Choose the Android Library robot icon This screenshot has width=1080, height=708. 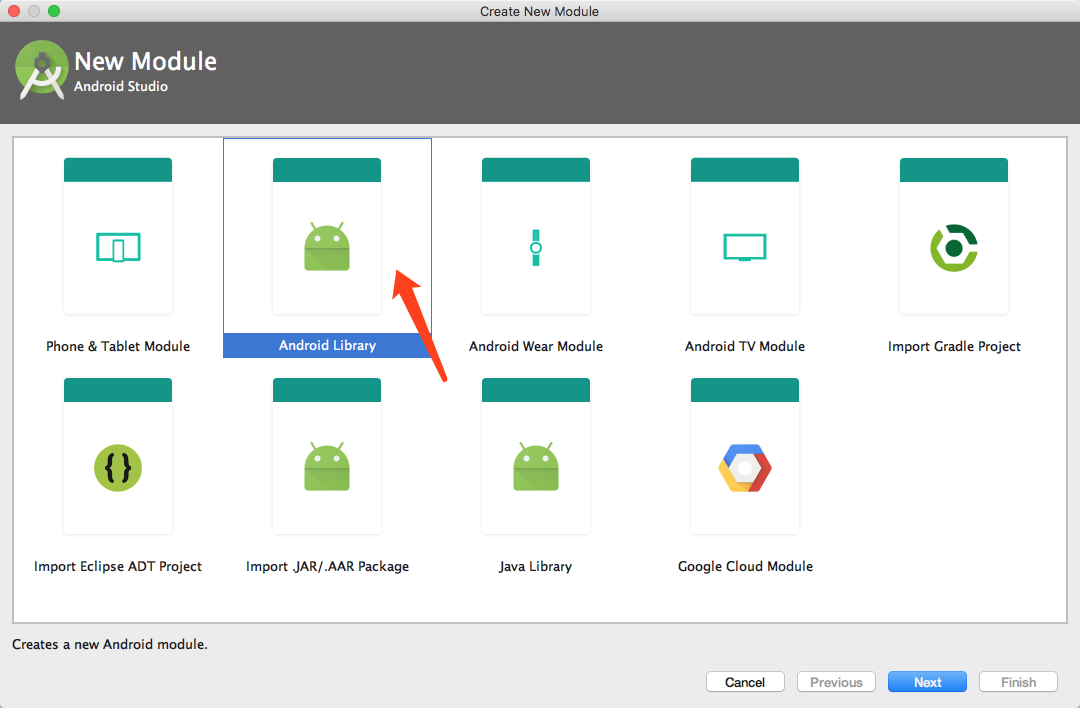pyautogui.click(x=326, y=247)
